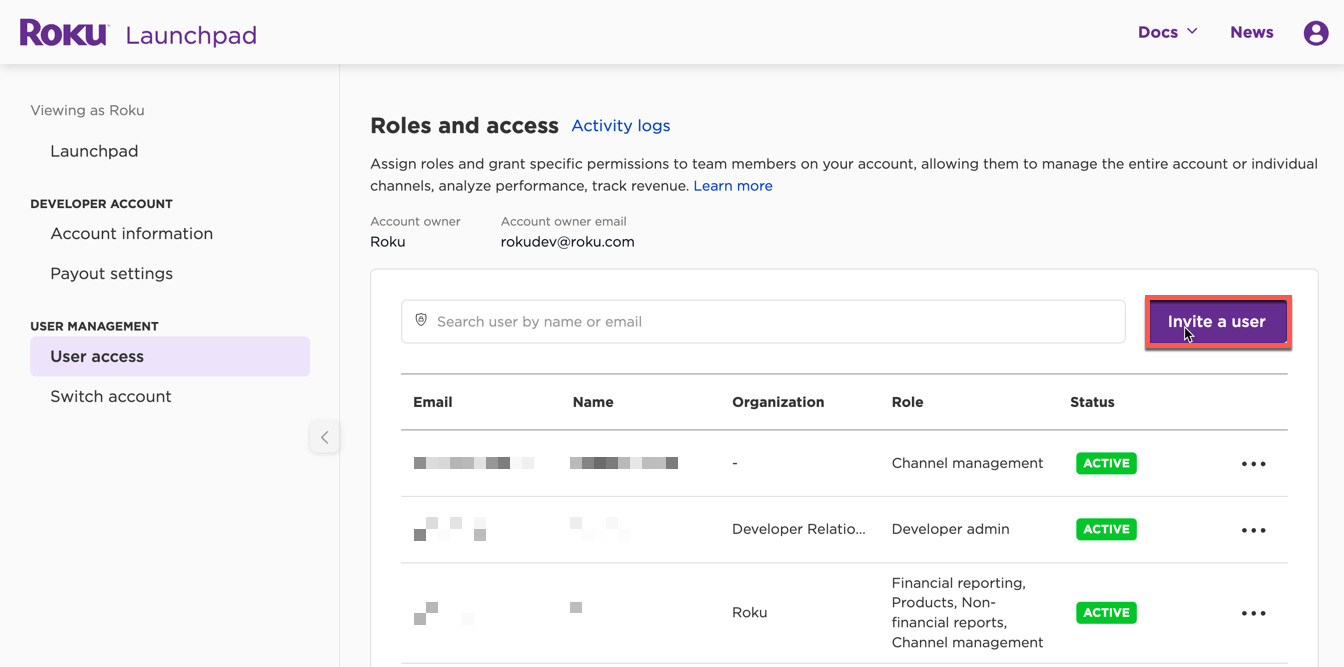Follow the Learn more link

tap(732, 186)
